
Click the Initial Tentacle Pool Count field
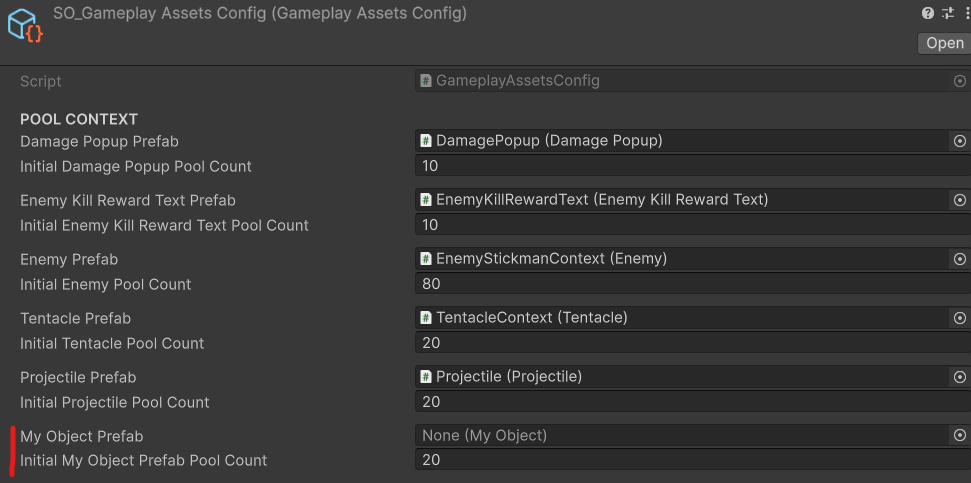coord(690,343)
